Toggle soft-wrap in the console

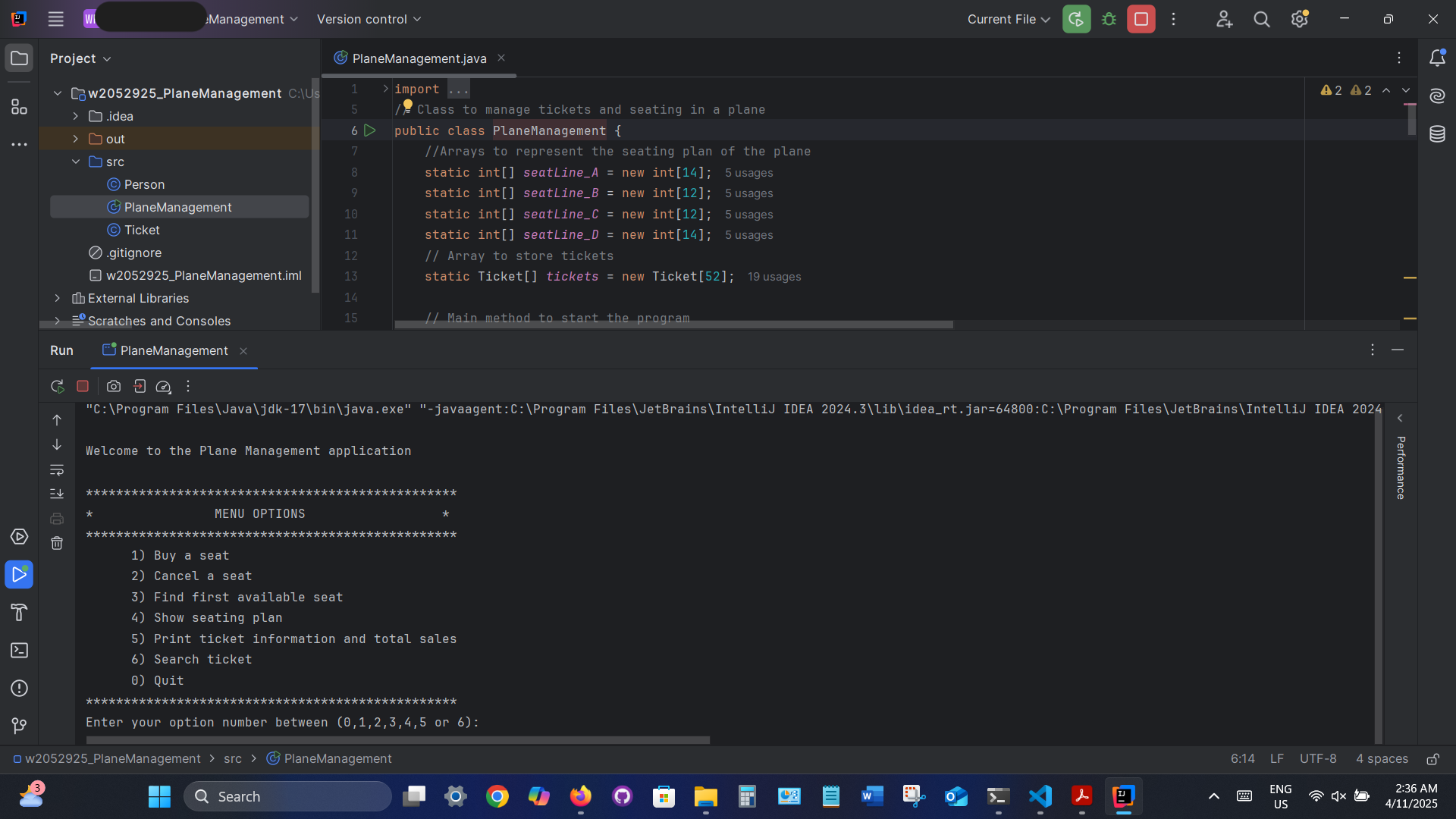(57, 469)
